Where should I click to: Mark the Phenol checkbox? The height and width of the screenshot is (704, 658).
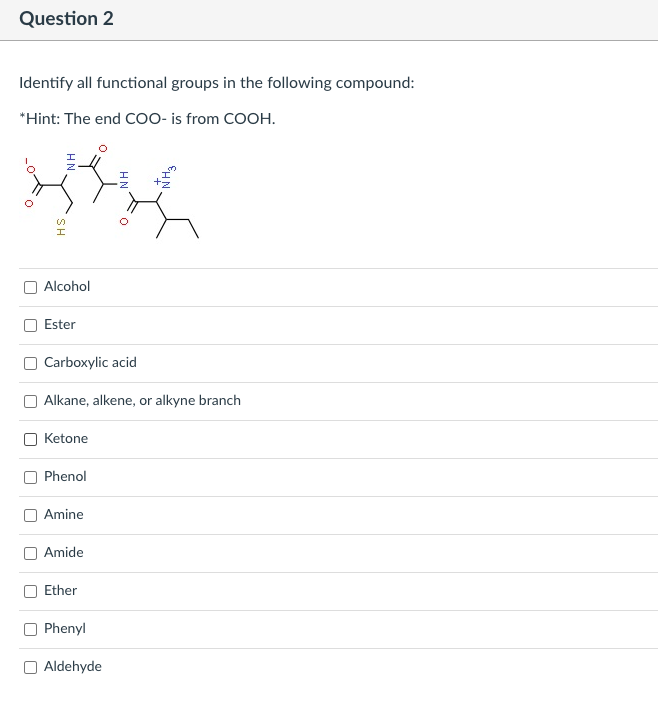(x=31, y=477)
